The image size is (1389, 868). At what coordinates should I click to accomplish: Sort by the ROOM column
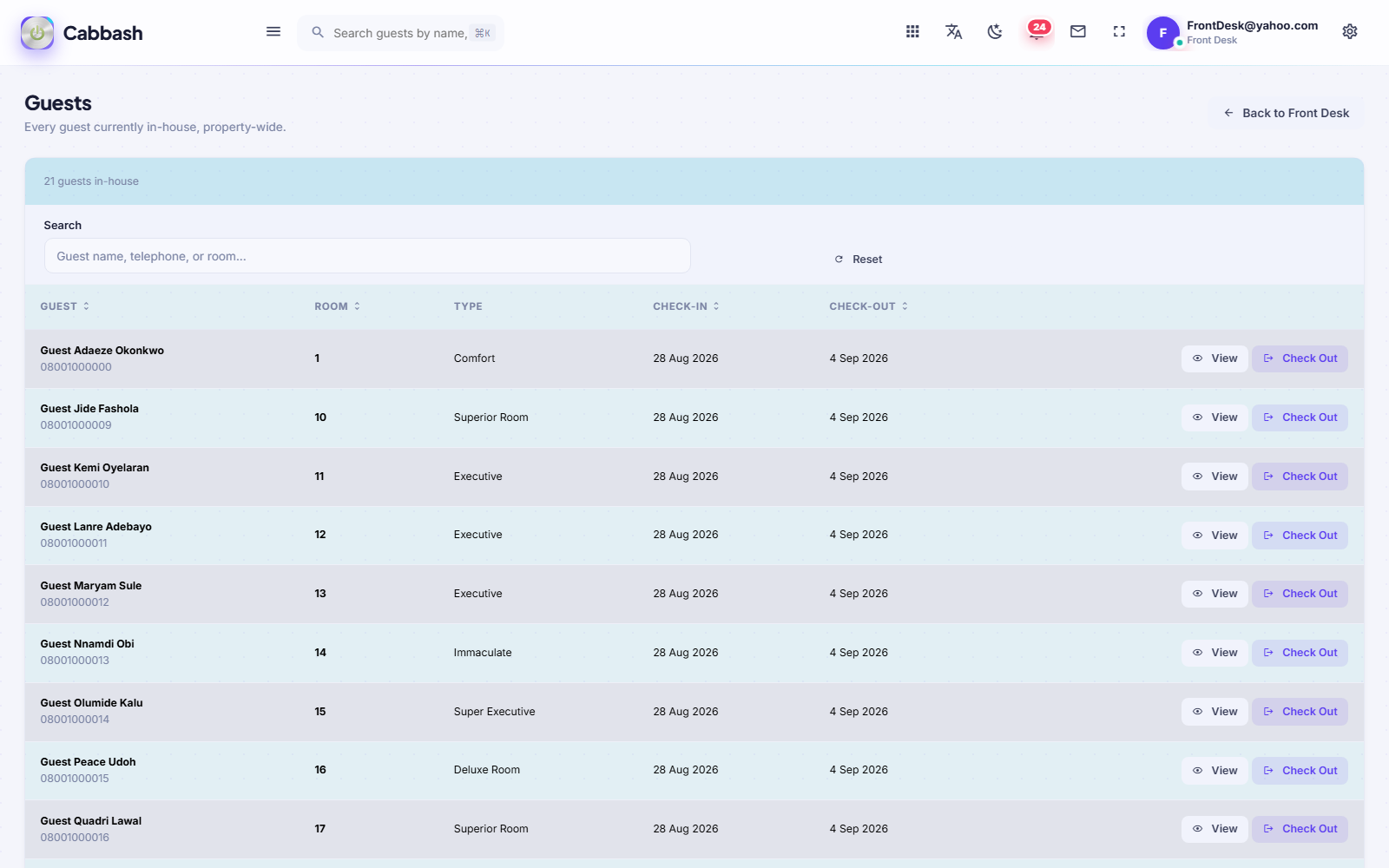338,306
